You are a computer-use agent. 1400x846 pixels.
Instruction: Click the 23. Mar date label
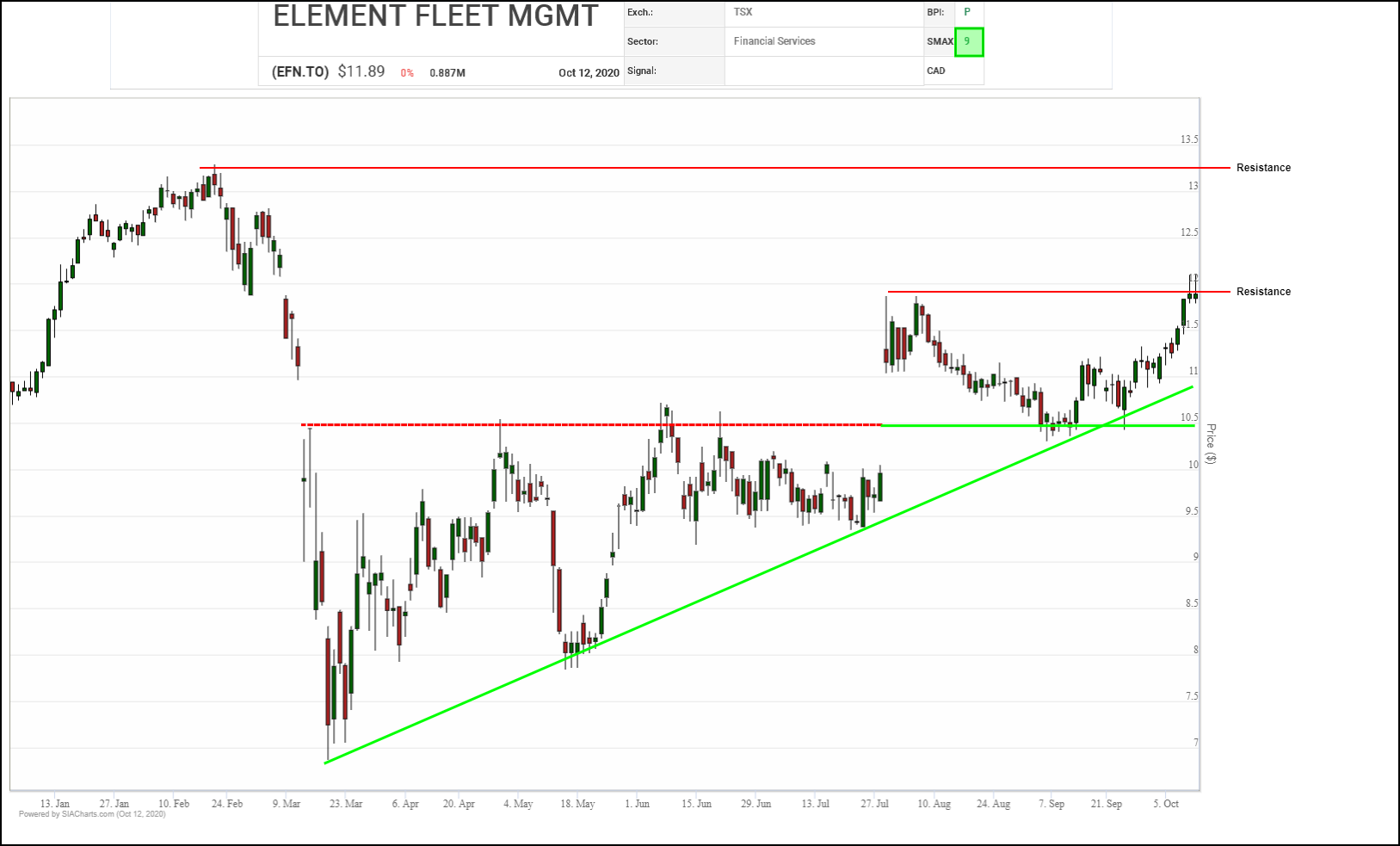(x=346, y=804)
